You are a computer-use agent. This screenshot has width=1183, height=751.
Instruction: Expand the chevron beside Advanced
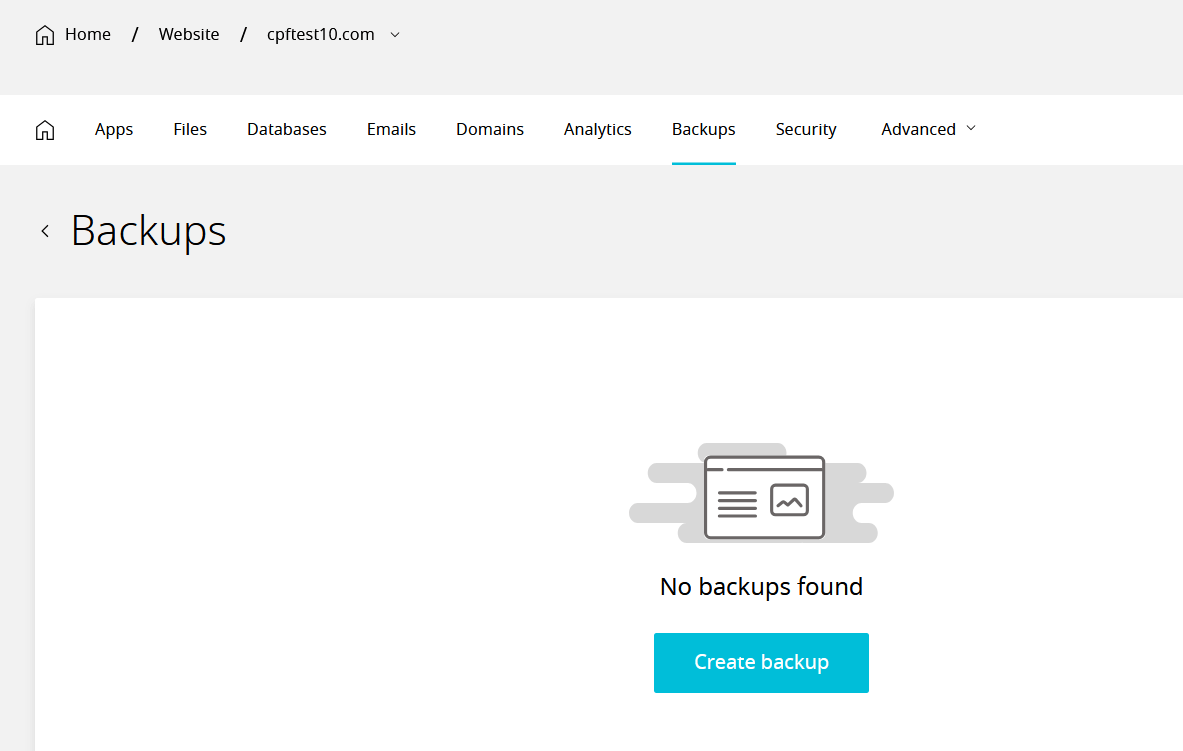(x=971, y=128)
